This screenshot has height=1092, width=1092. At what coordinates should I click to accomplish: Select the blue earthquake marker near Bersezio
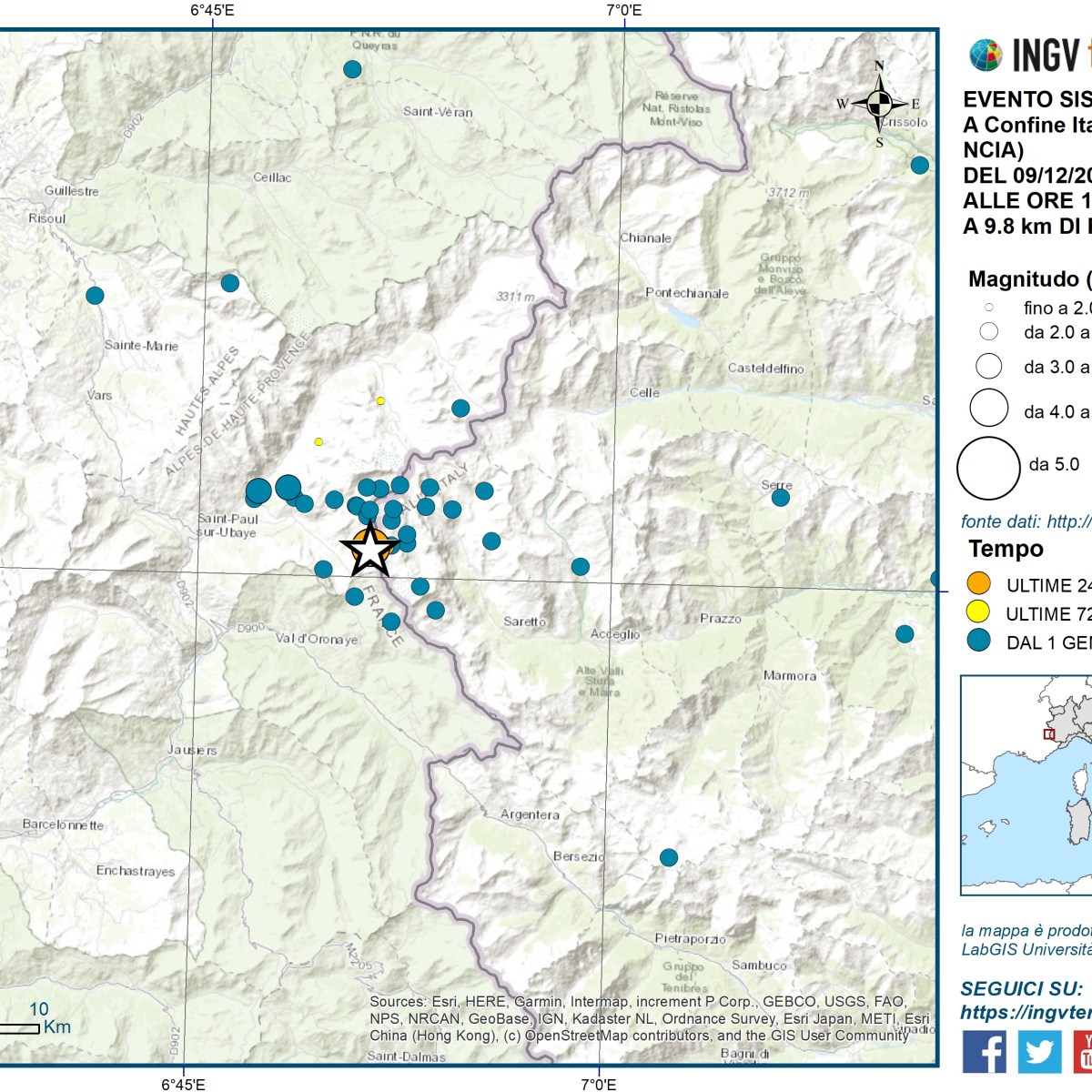point(669,857)
